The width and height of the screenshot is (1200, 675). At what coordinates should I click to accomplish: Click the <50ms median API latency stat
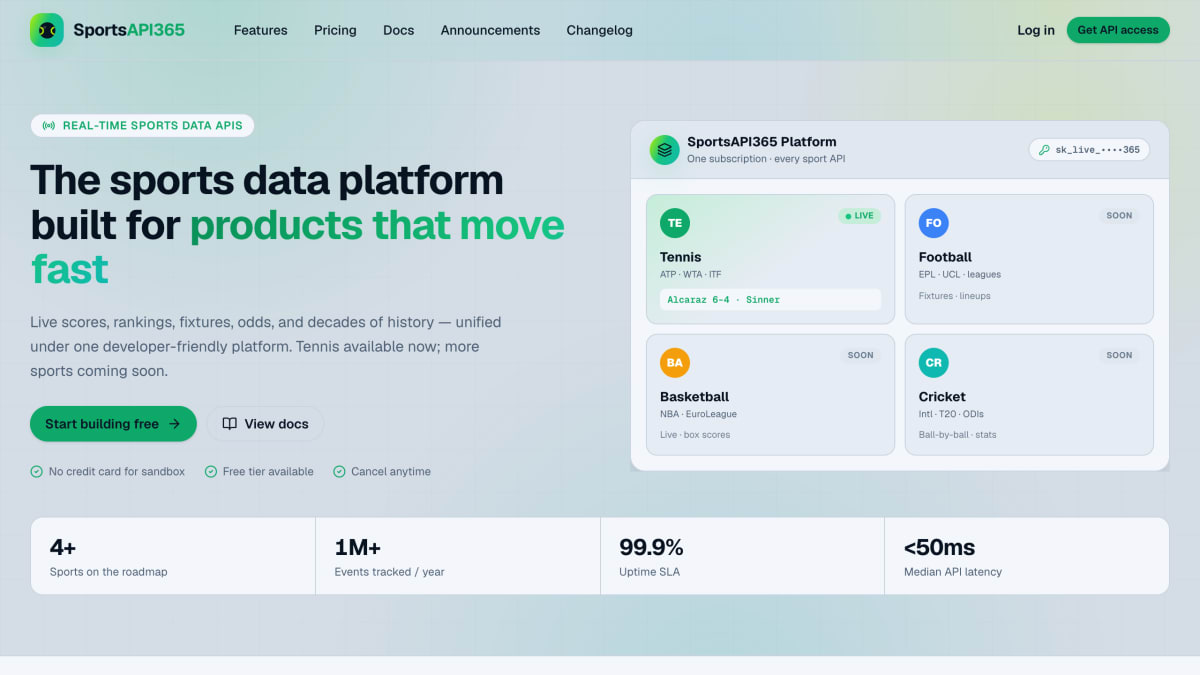pyautogui.click(x=1026, y=556)
